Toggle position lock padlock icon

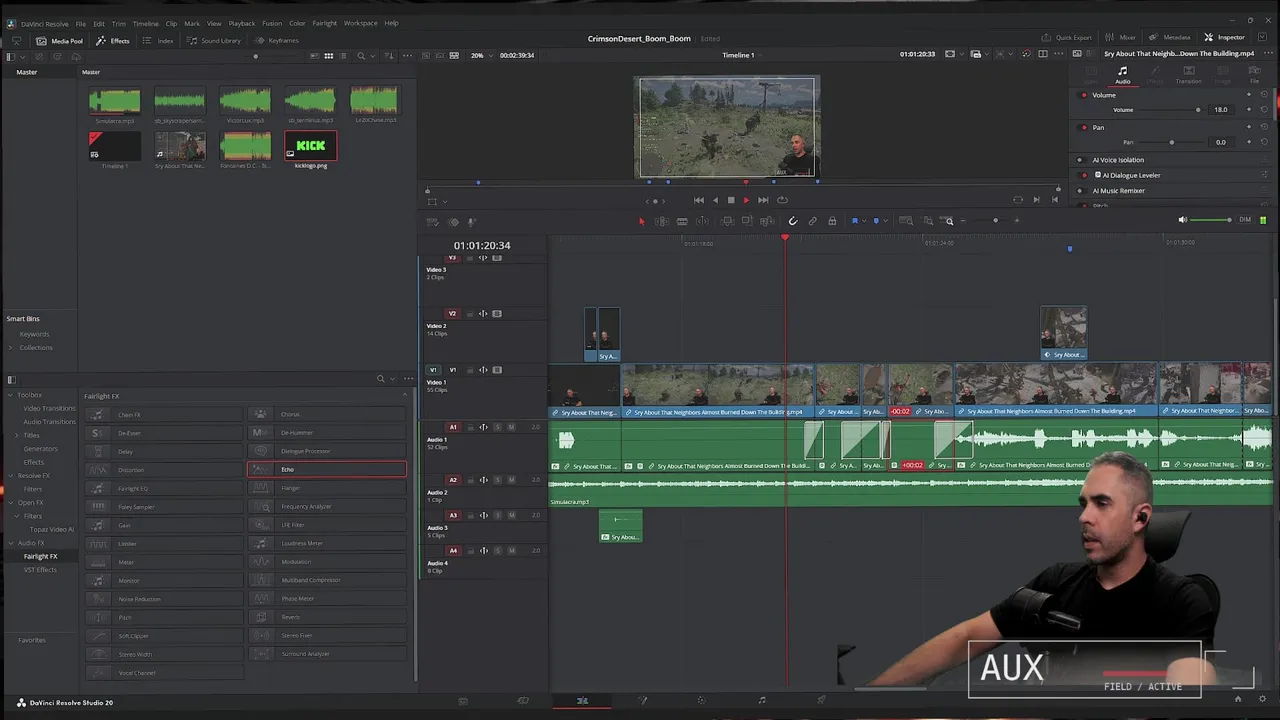coord(832,221)
